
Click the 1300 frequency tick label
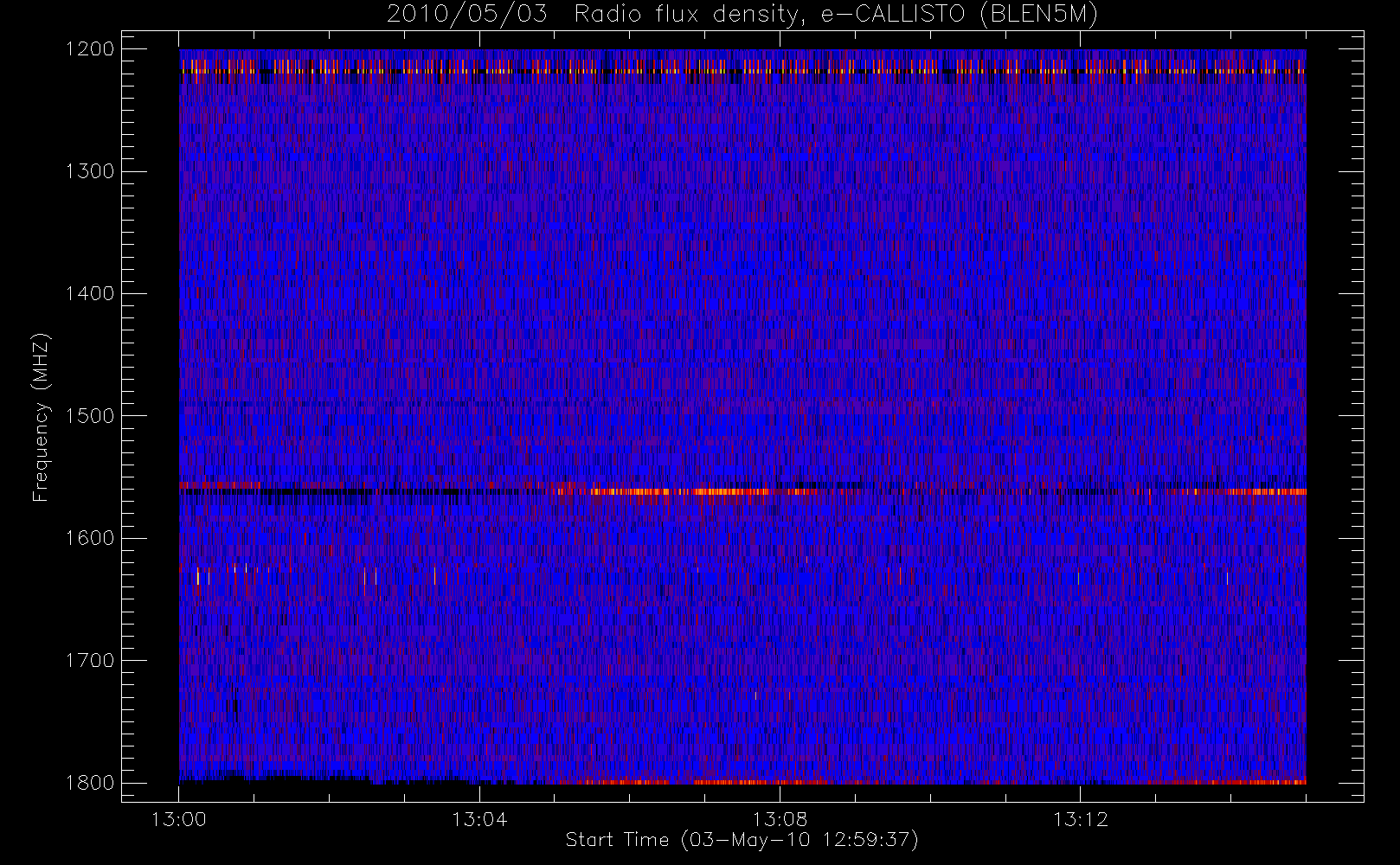coord(90,171)
